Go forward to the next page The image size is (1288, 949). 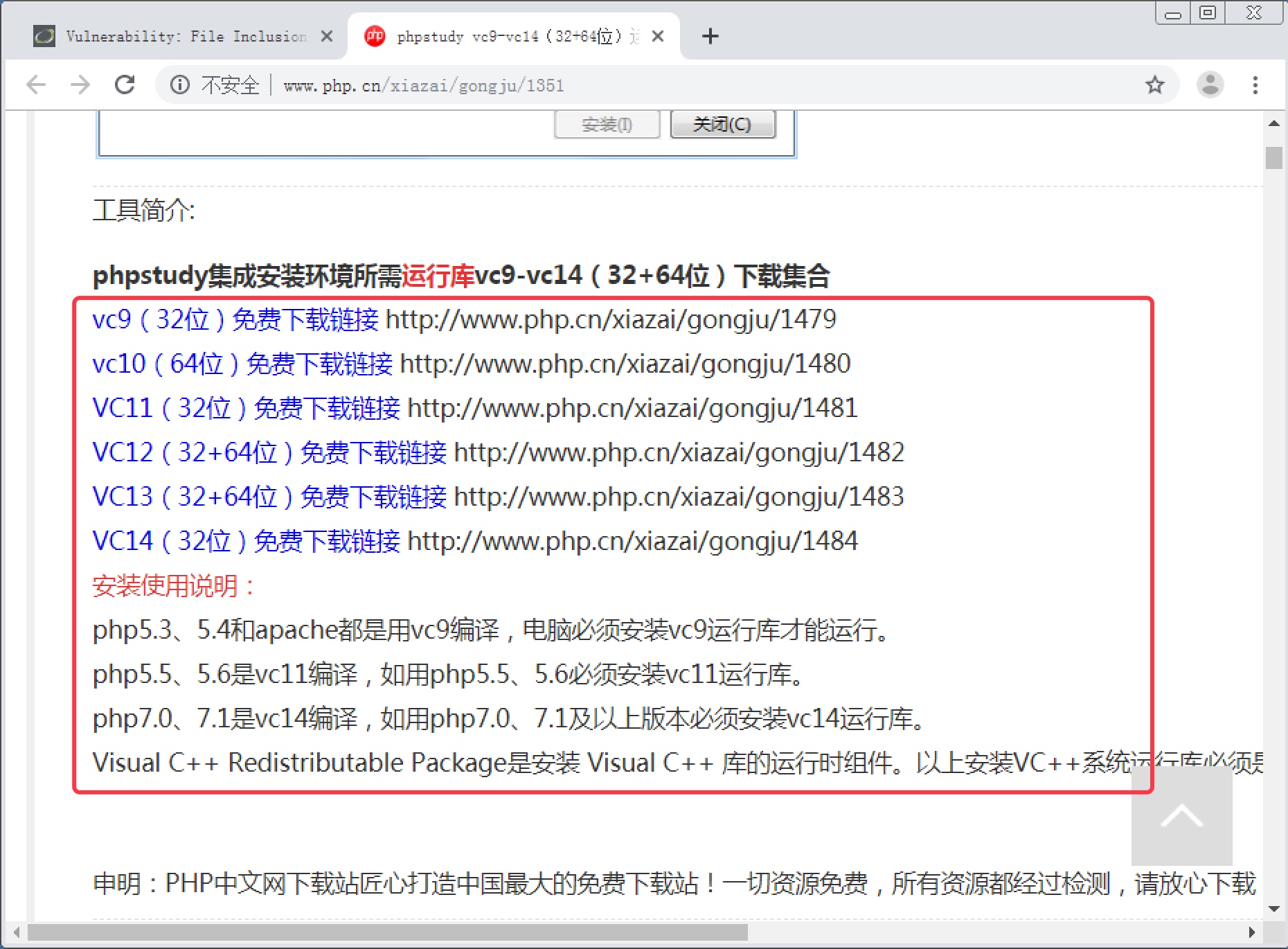pyautogui.click(x=80, y=85)
